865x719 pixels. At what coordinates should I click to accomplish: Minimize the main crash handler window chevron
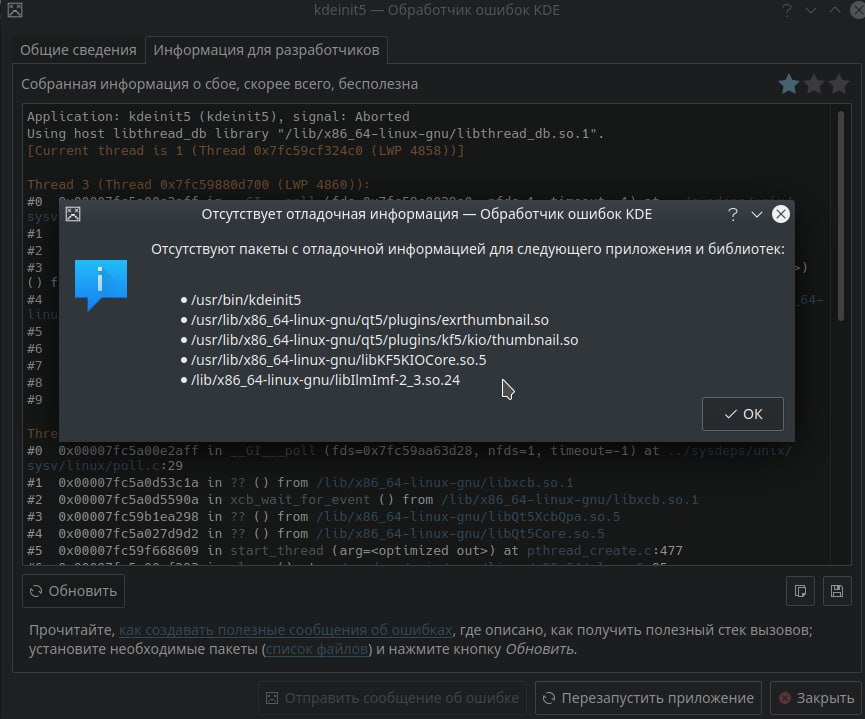[x=811, y=10]
